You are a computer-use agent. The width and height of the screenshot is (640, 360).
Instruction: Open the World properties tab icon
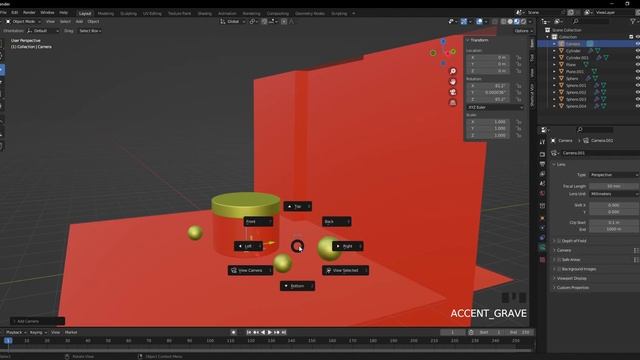542,193
